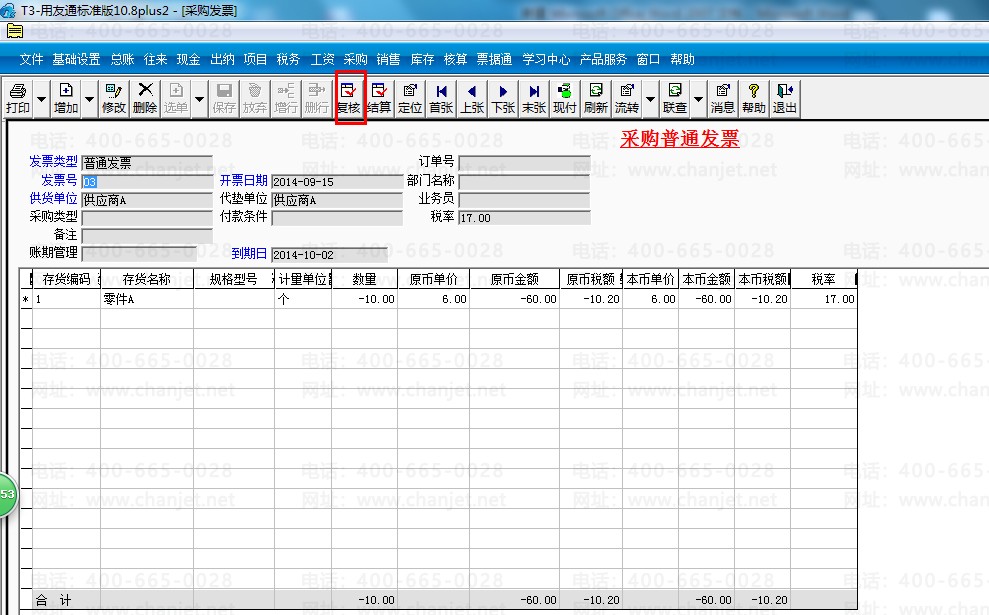The height and width of the screenshot is (615, 989).
Task: Click the 开票日期 date field
Action: coord(336,182)
